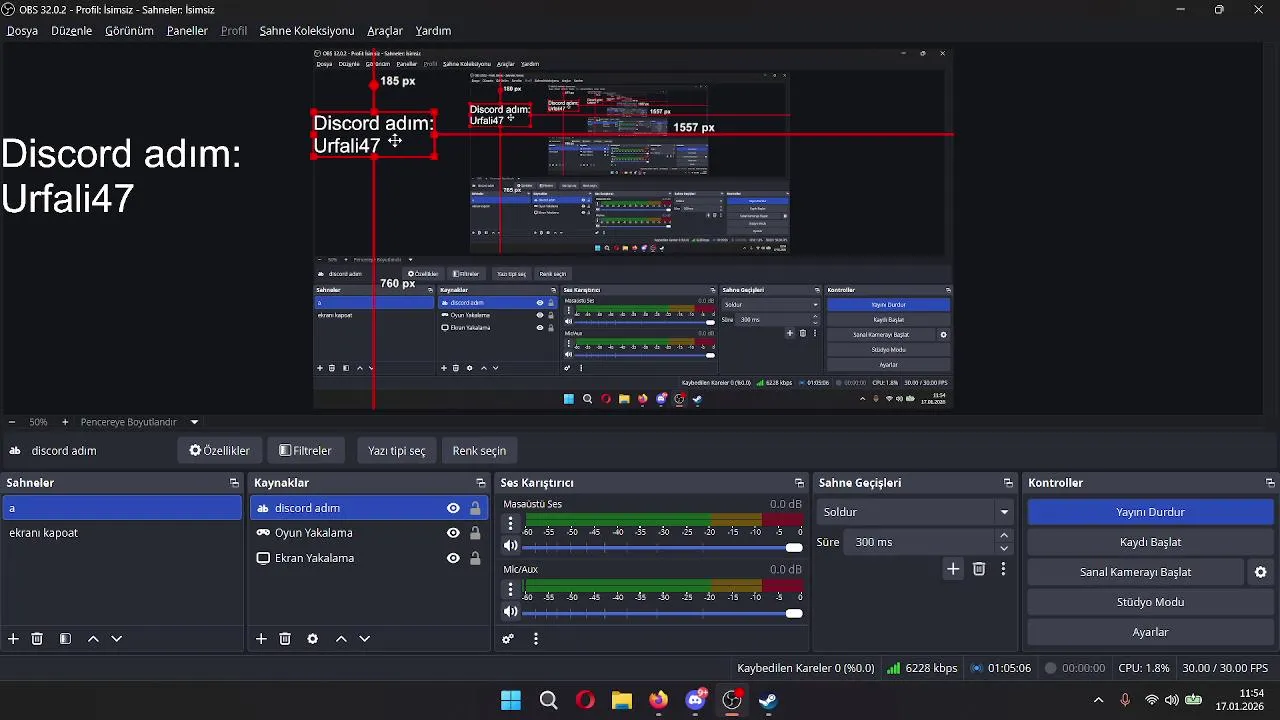1280x720 pixels.
Task: Open the Paneller menu
Action: click(187, 31)
